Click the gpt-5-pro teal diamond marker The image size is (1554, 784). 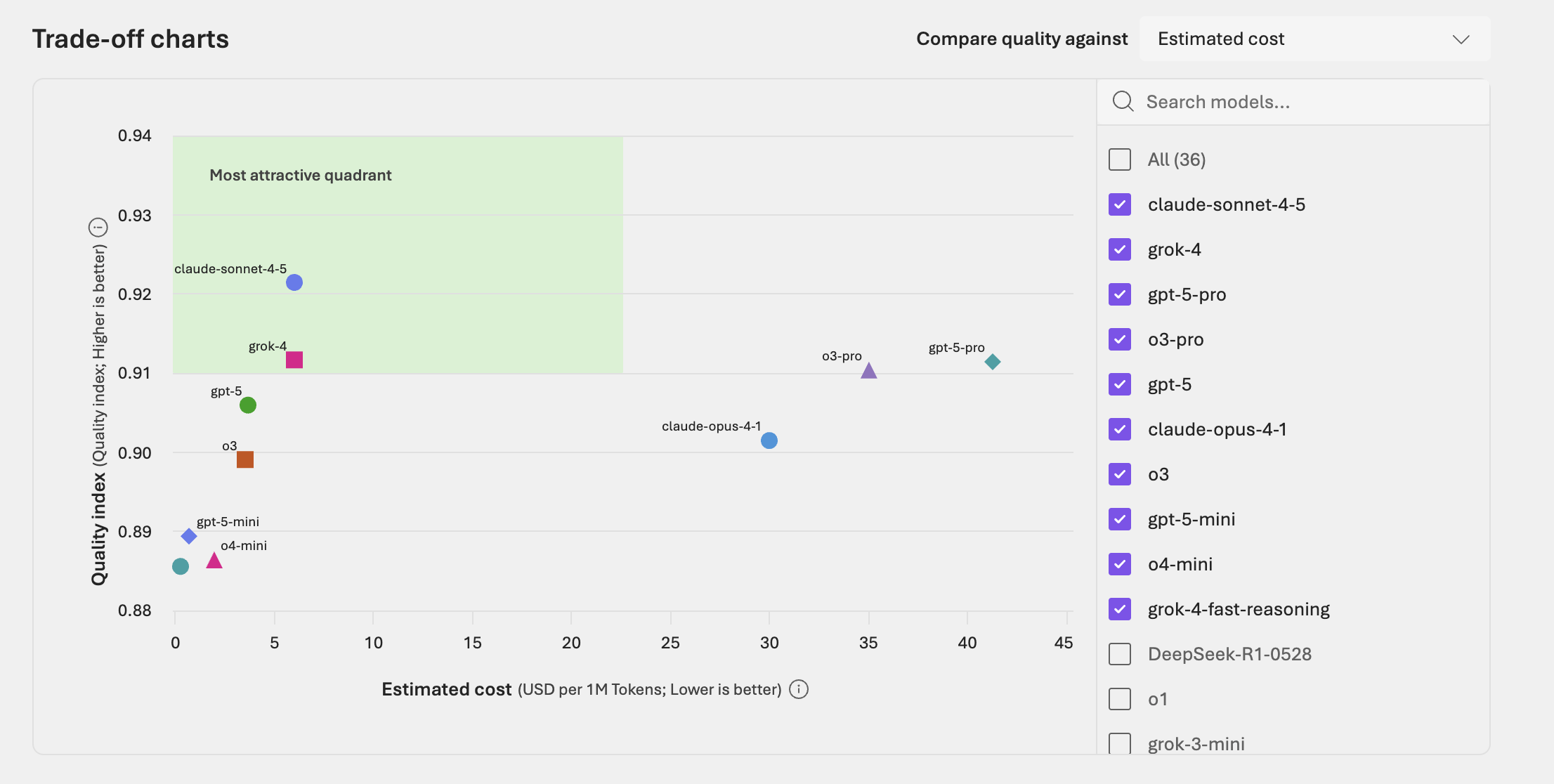992,362
